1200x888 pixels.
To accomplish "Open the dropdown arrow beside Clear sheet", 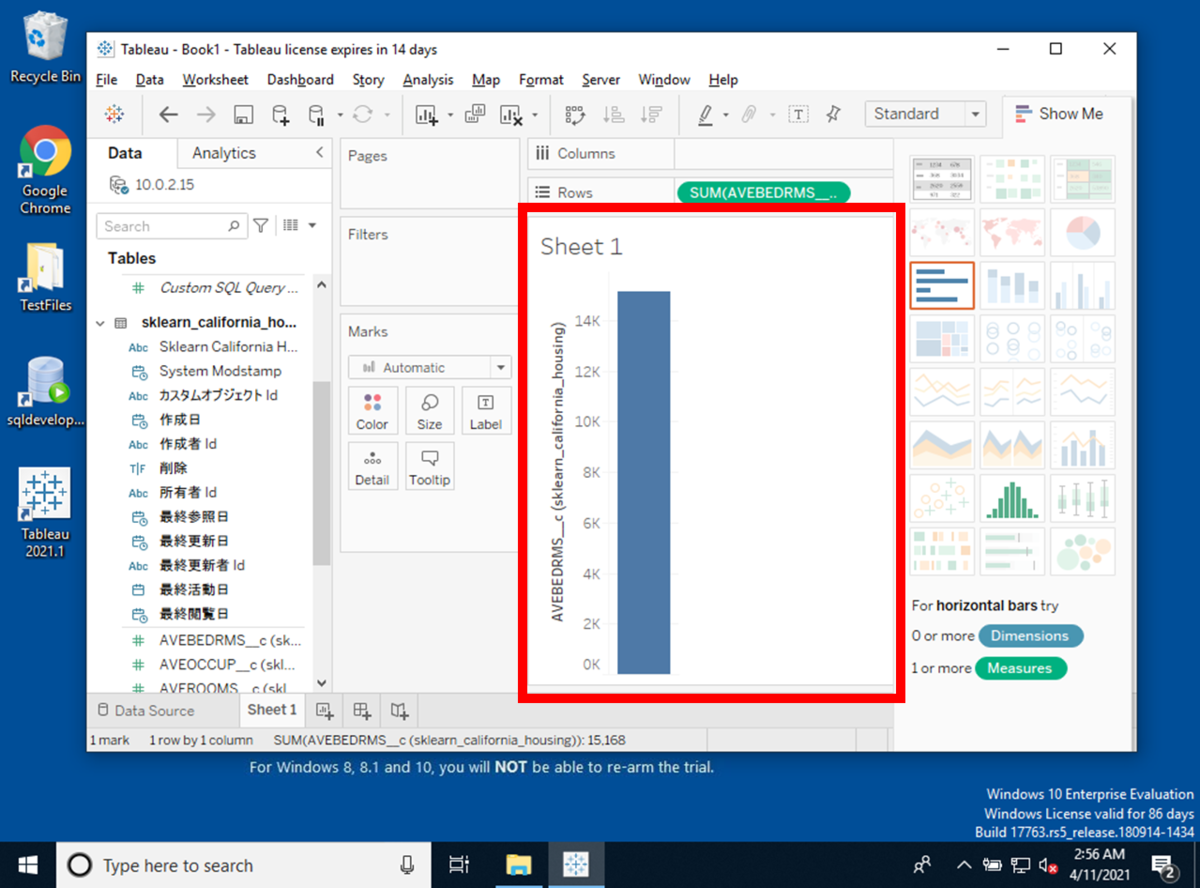I will 536,115.
